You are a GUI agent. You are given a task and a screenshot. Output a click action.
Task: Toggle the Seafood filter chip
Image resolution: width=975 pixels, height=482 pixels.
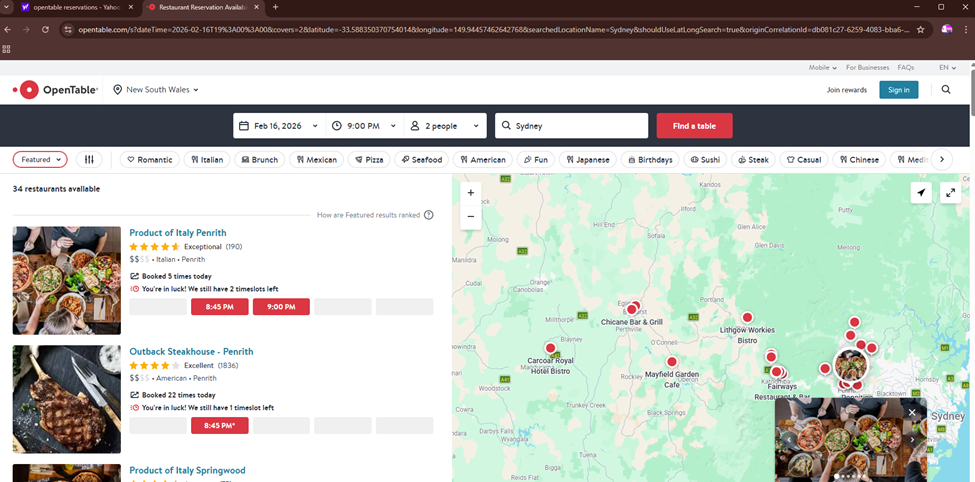pyautogui.click(x=422, y=160)
